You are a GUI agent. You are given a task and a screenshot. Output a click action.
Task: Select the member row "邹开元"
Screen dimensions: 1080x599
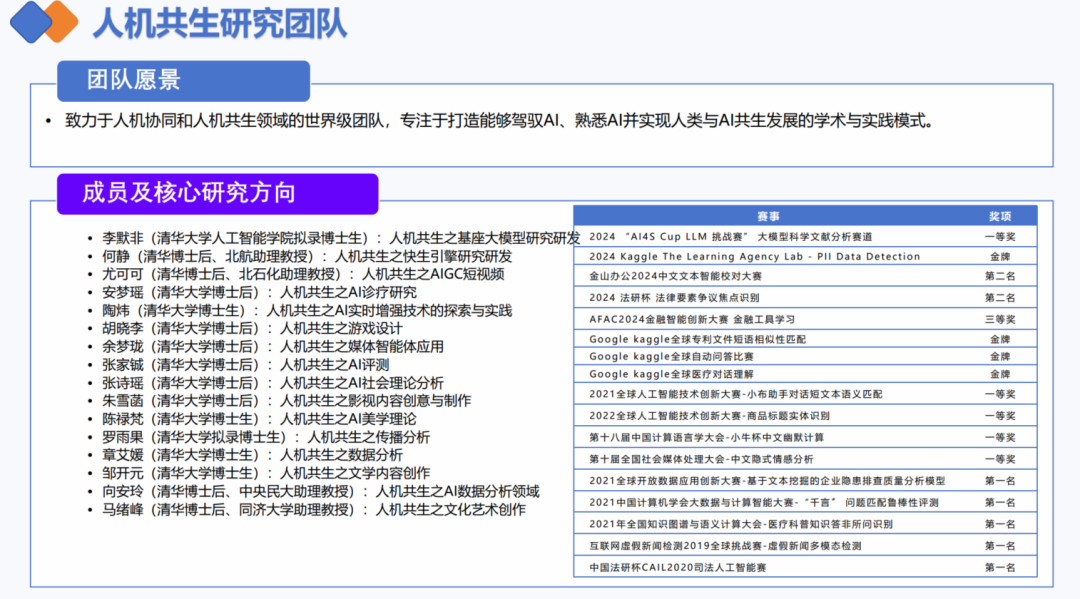[266, 473]
